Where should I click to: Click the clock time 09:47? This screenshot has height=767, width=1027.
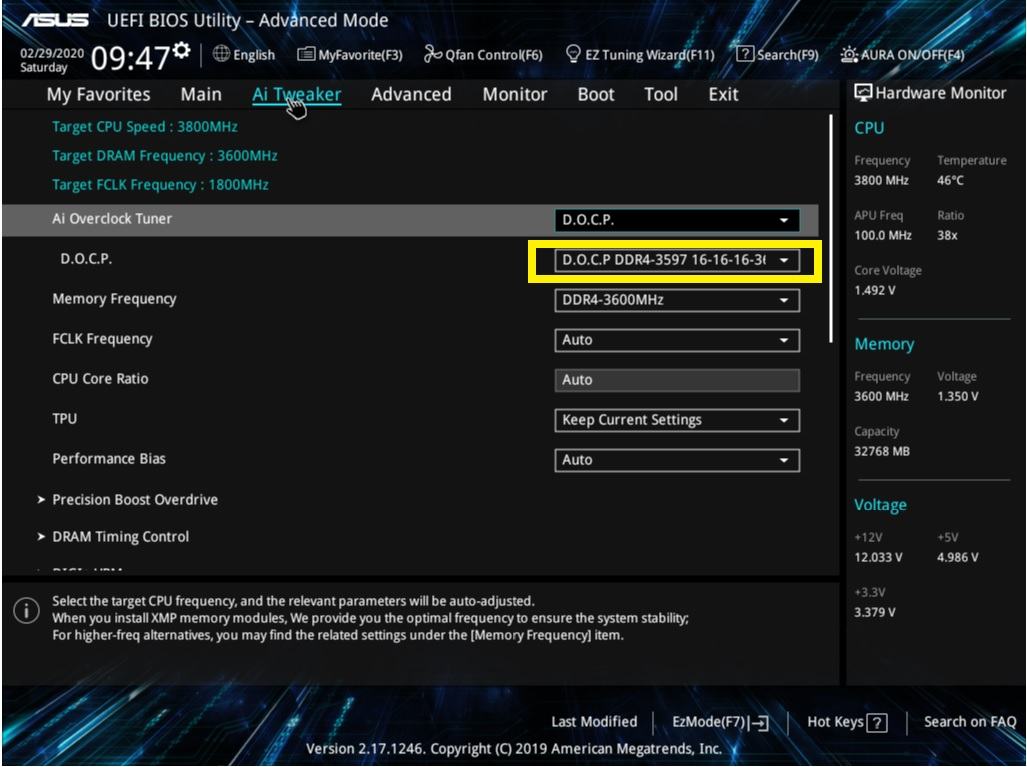tap(130, 58)
